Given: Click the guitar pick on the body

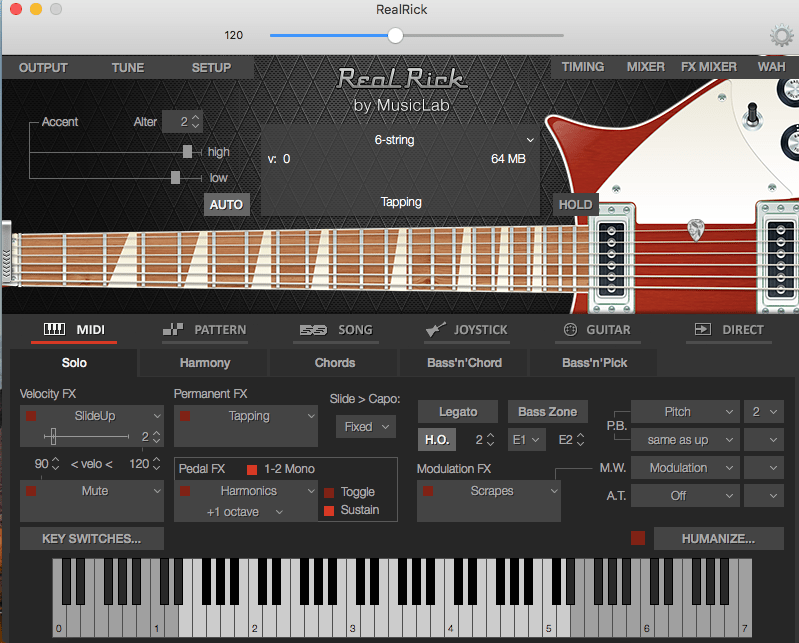Looking at the screenshot, I should pos(696,229).
